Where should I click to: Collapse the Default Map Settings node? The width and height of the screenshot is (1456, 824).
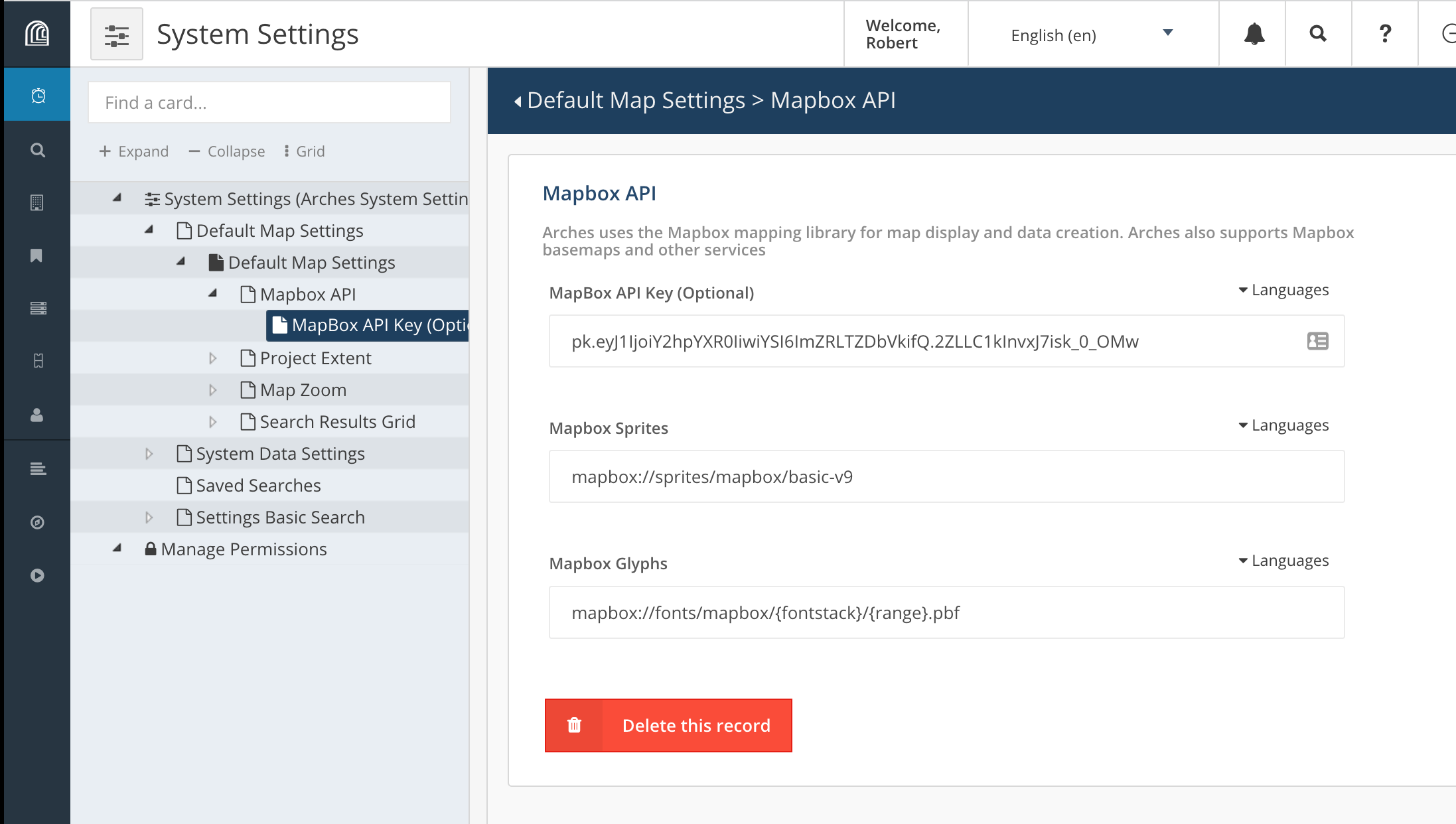pyautogui.click(x=180, y=261)
